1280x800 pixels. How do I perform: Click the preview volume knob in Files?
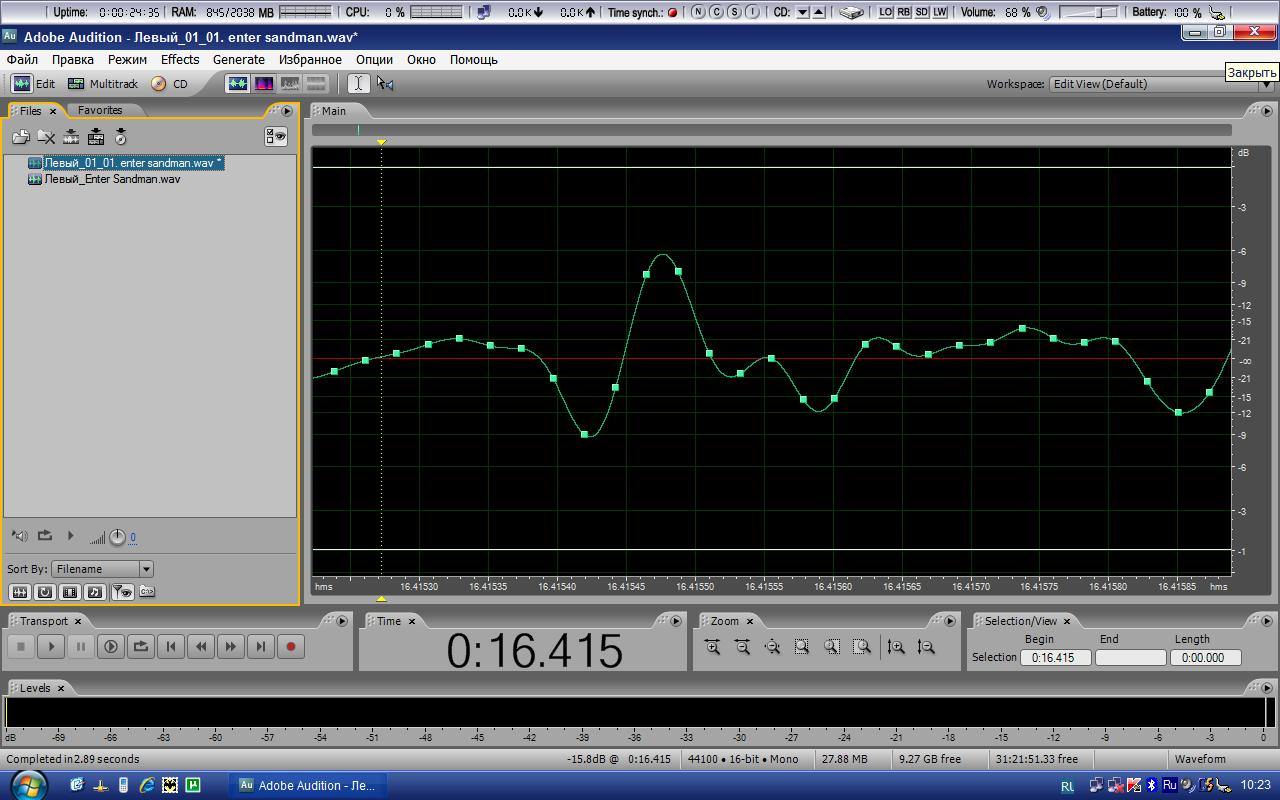(117, 538)
